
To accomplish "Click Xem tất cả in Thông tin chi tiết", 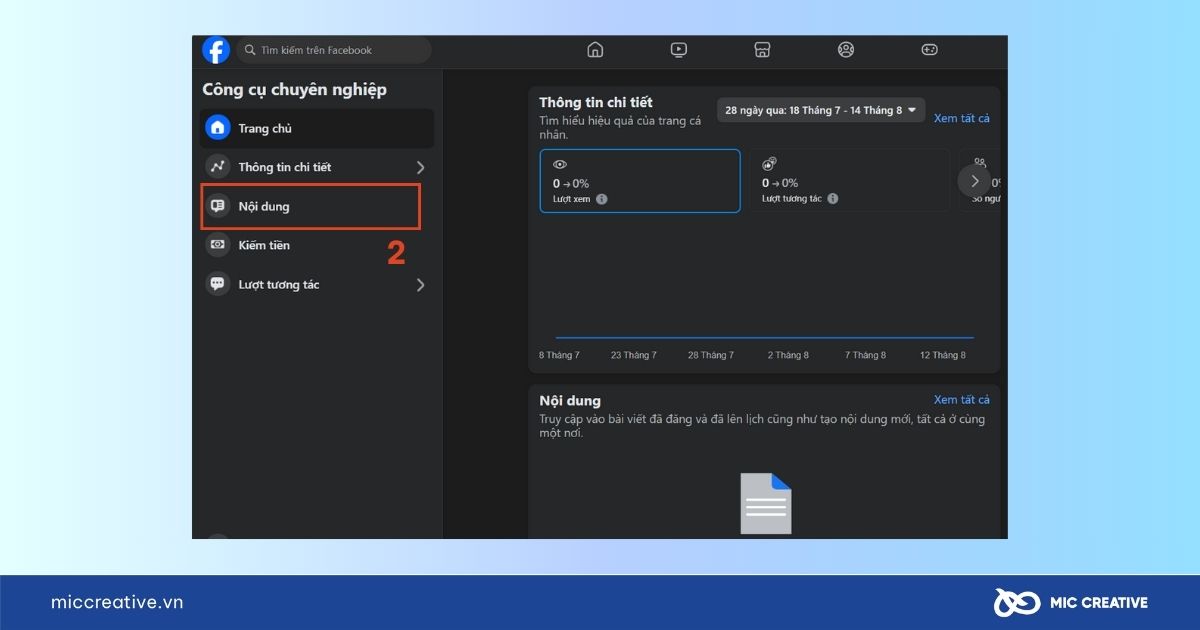I will tap(962, 118).
